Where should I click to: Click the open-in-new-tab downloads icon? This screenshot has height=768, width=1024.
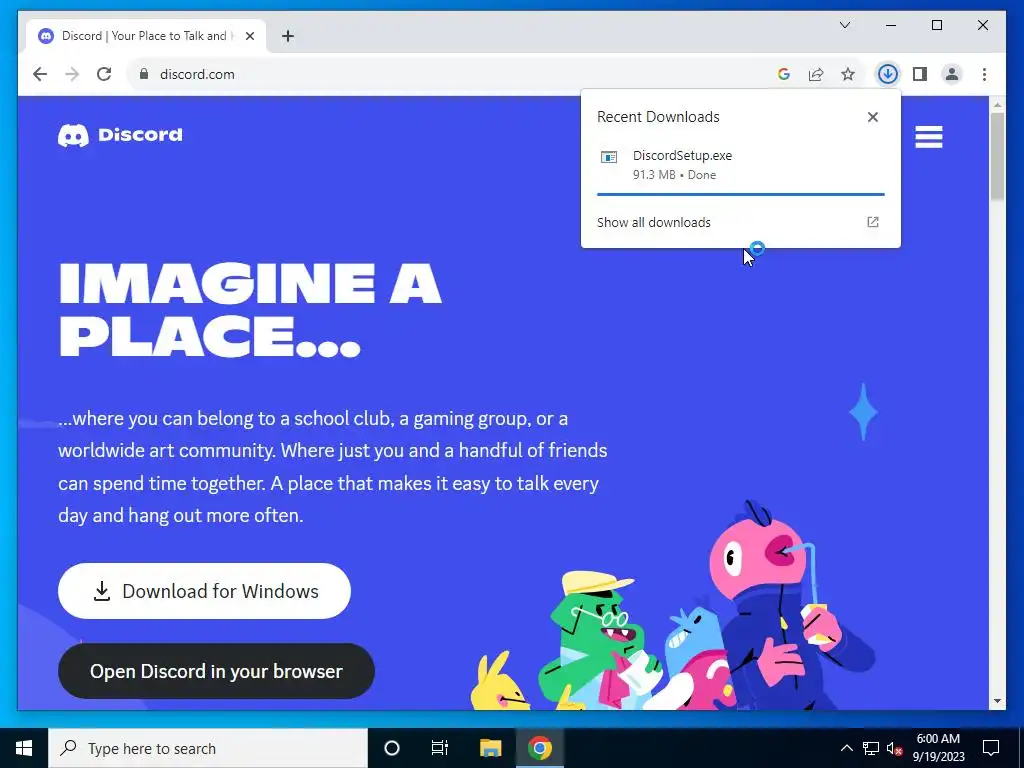tap(872, 222)
